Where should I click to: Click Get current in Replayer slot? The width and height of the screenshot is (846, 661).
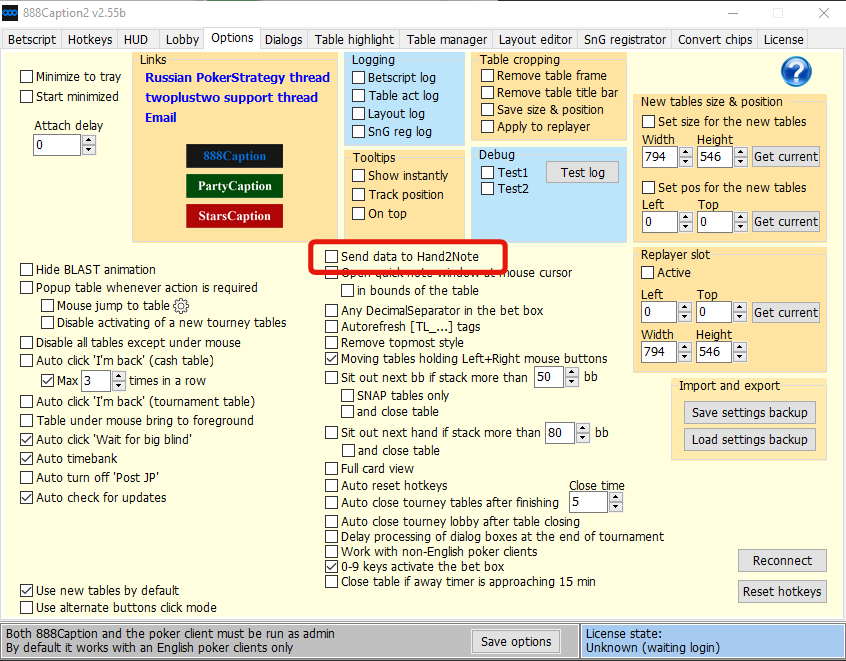(786, 312)
